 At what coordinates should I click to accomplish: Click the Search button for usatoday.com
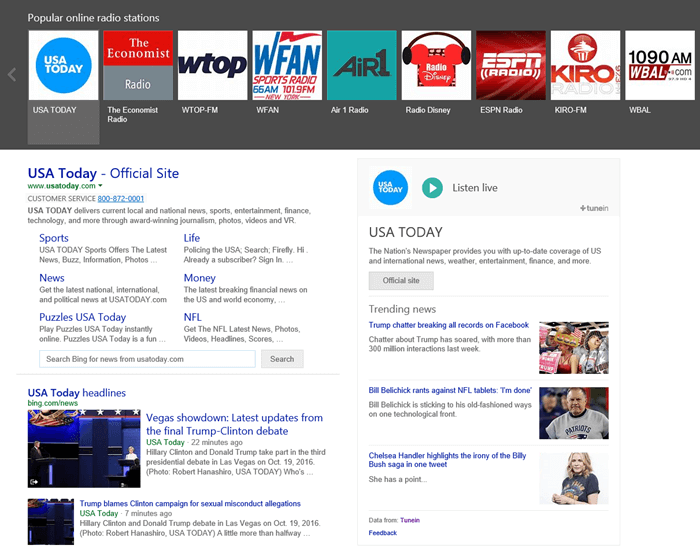coord(282,359)
